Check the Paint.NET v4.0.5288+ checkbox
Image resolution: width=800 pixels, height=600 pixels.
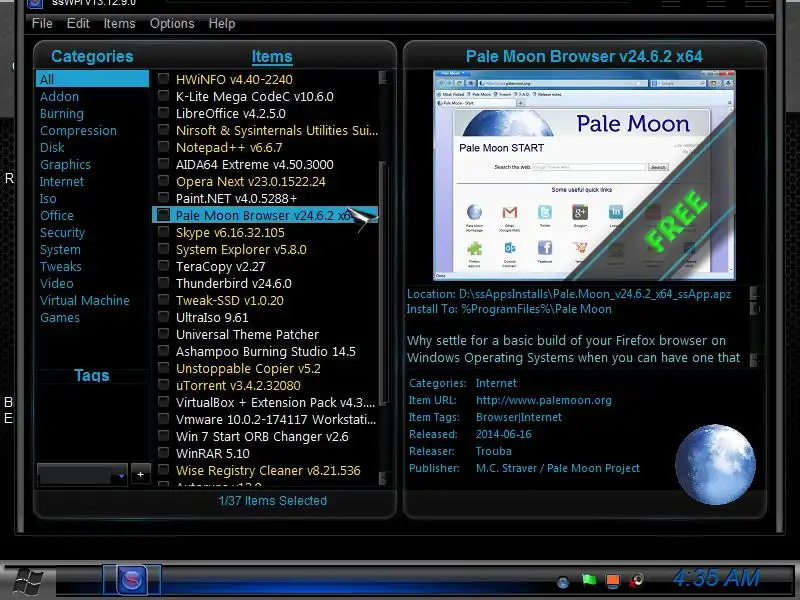(163, 197)
